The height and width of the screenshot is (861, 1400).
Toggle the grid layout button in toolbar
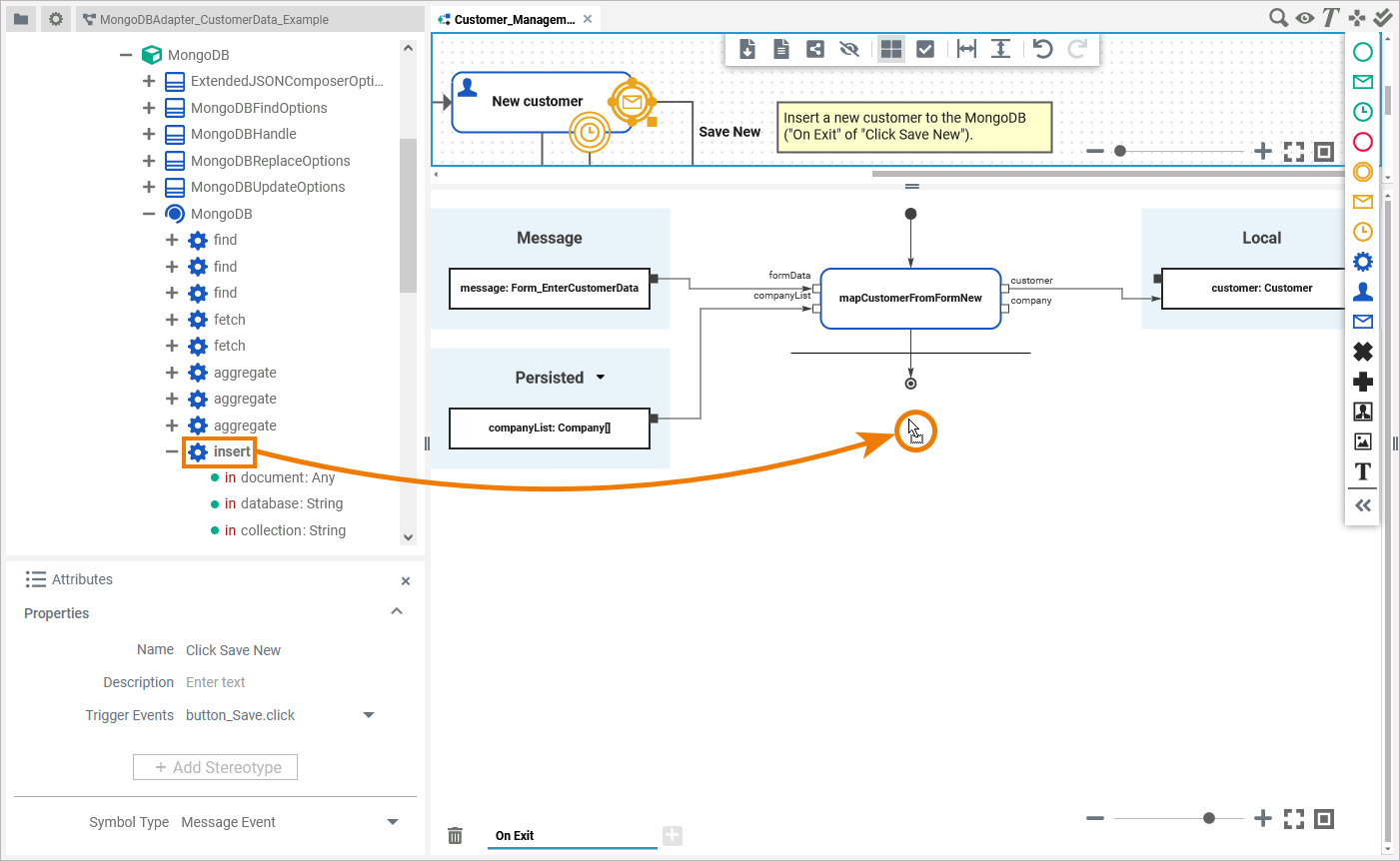click(x=891, y=49)
